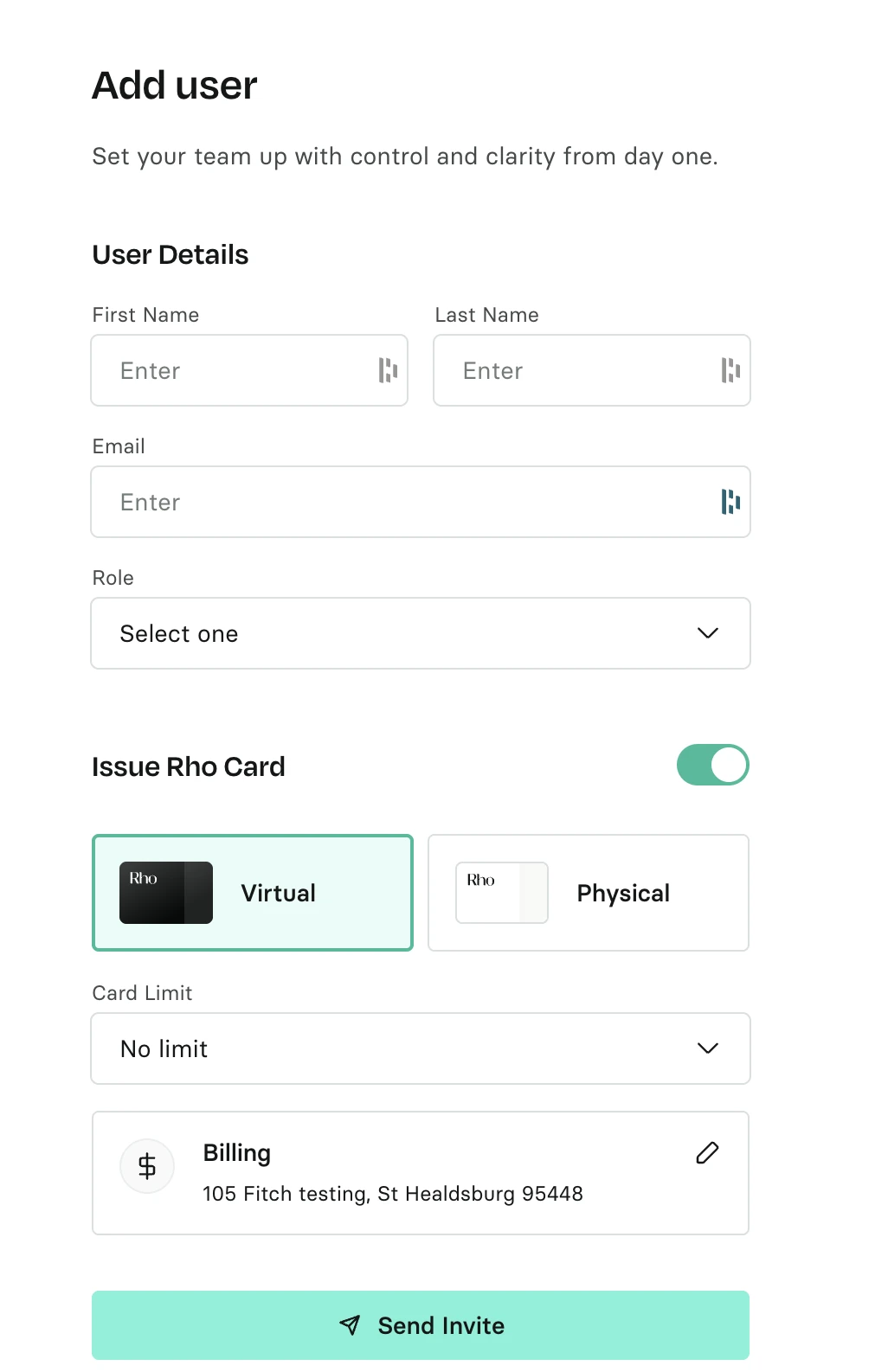The height and width of the screenshot is (1372, 888).
Task: Click the paper plane icon on Send Invite
Action: click(x=350, y=1325)
